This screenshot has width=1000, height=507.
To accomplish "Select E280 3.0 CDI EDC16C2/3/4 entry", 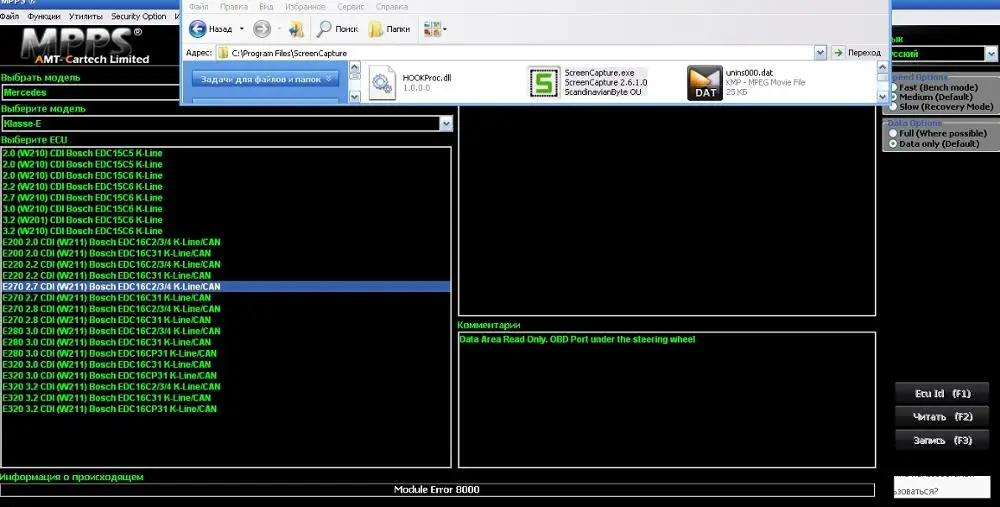I will [112, 331].
